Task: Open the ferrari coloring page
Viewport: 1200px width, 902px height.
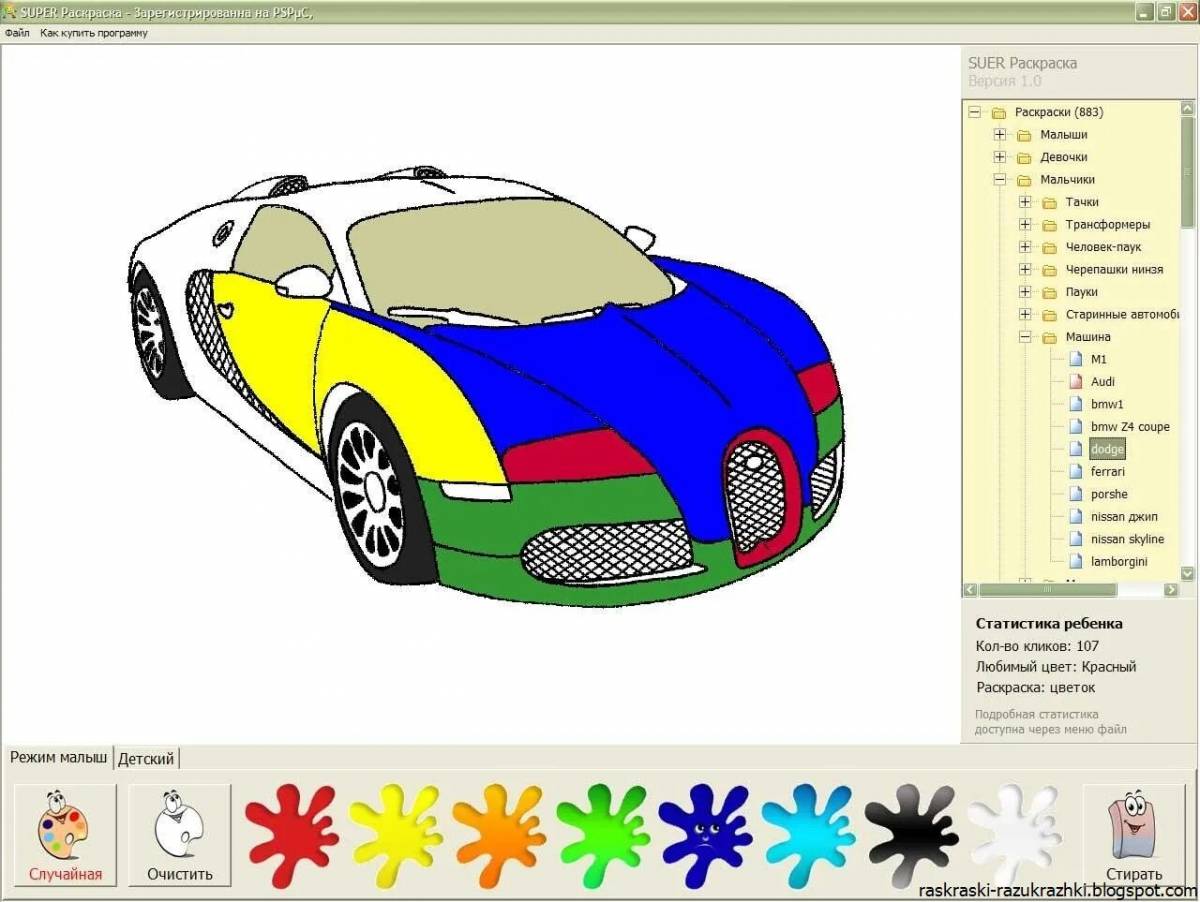Action: 1107,472
